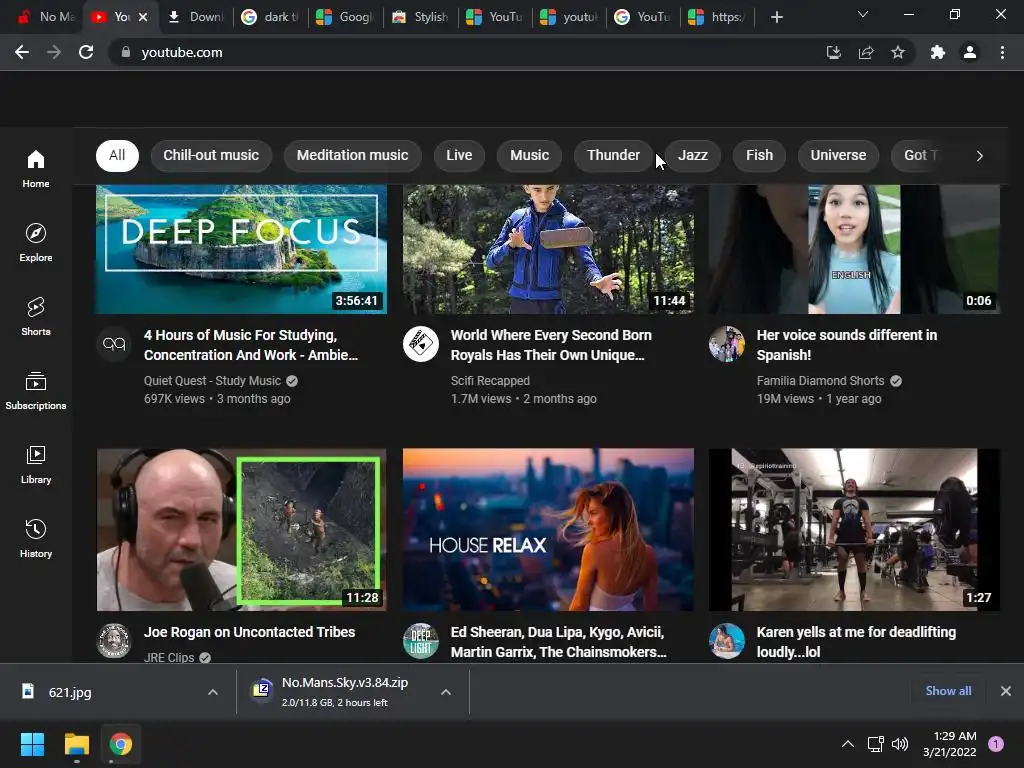
Task: Click the browser forward arrow
Action: pos(54,52)
